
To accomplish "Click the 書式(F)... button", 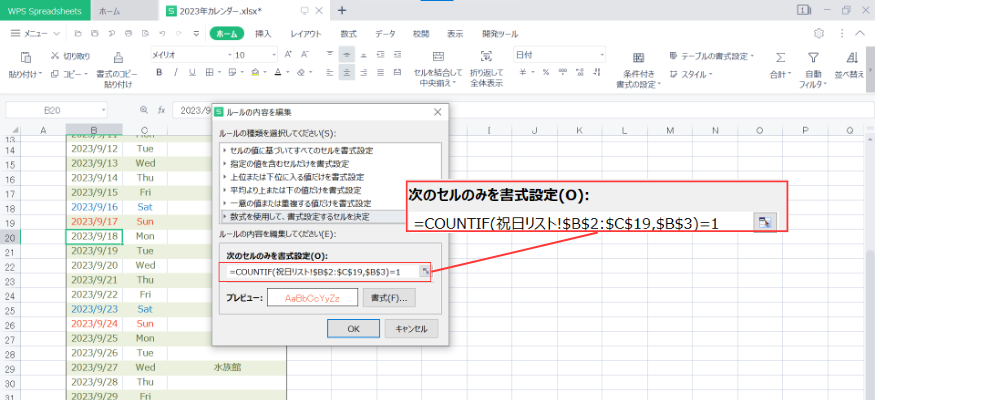I will (x=389, y=298).
